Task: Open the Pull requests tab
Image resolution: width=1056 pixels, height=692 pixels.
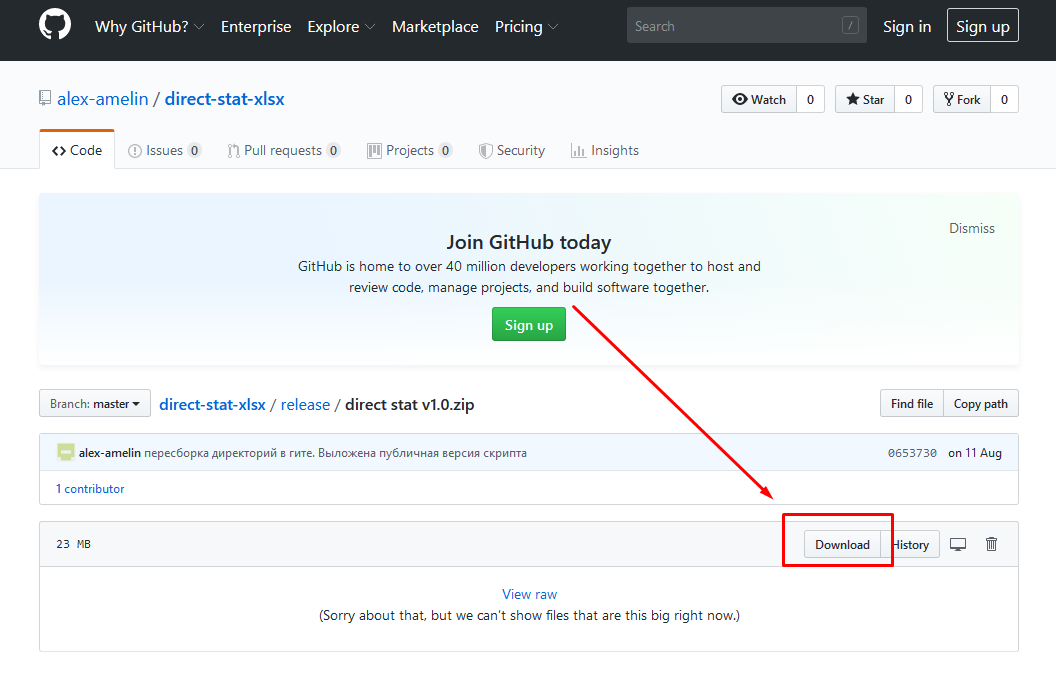Action: (283, 150)
